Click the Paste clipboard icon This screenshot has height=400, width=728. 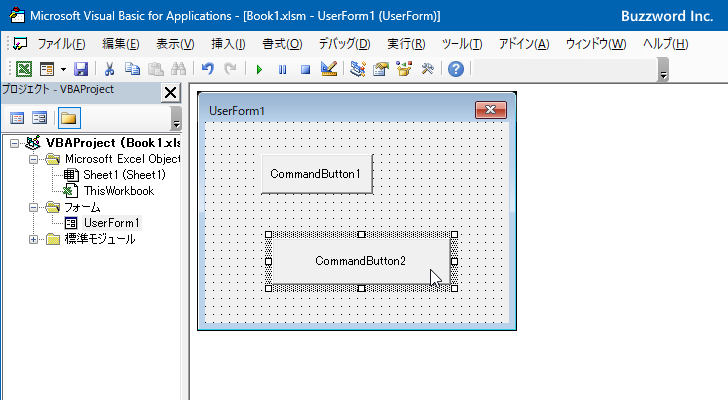click(x=156, y=69)
